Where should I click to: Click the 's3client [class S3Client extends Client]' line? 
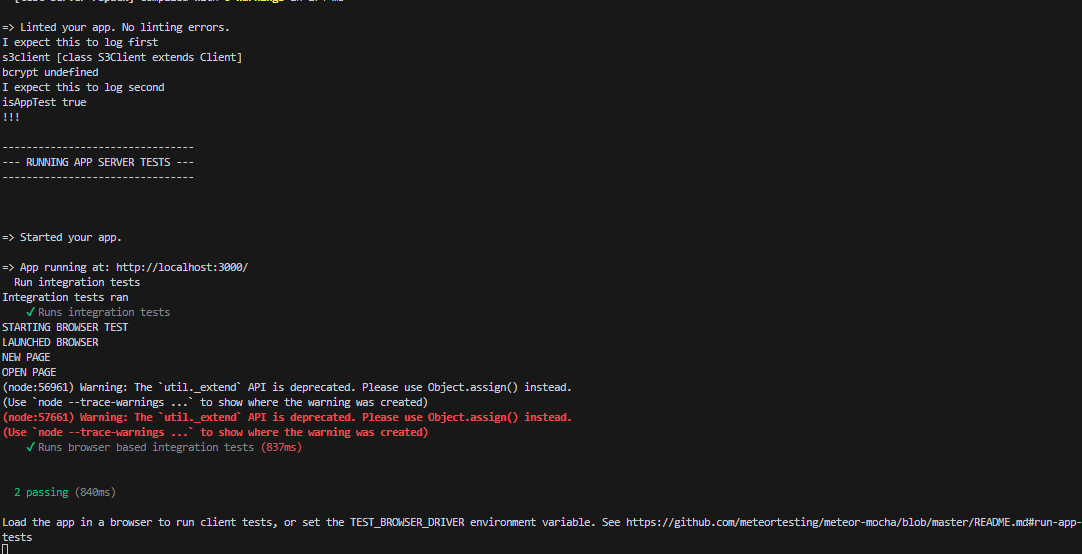click(122, 57)
